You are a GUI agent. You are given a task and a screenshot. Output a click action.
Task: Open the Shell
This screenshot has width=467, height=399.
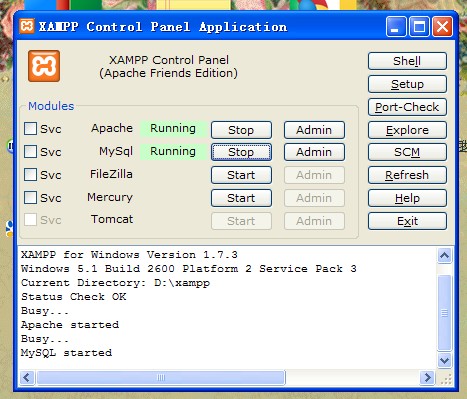[x=407, y=61]
